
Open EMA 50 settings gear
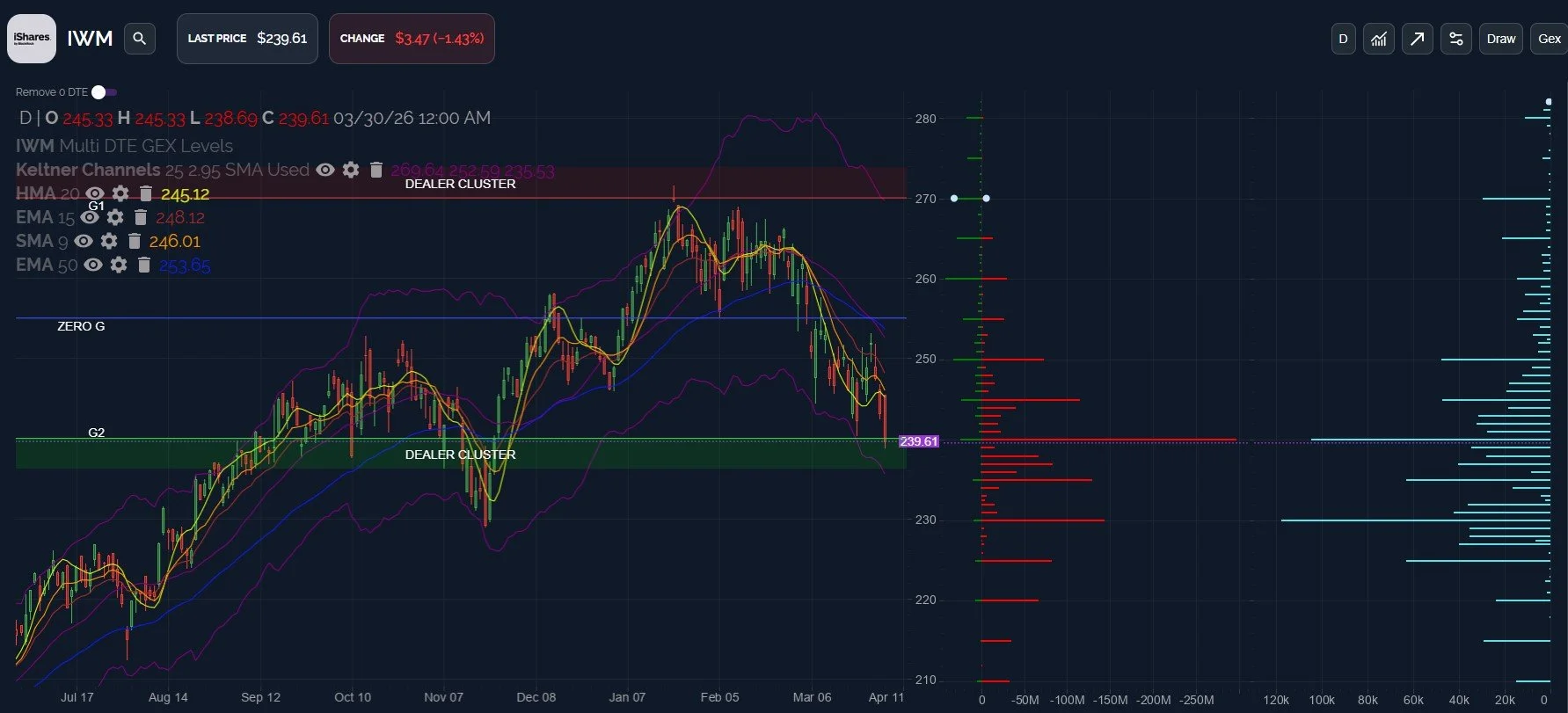(119, 265)
